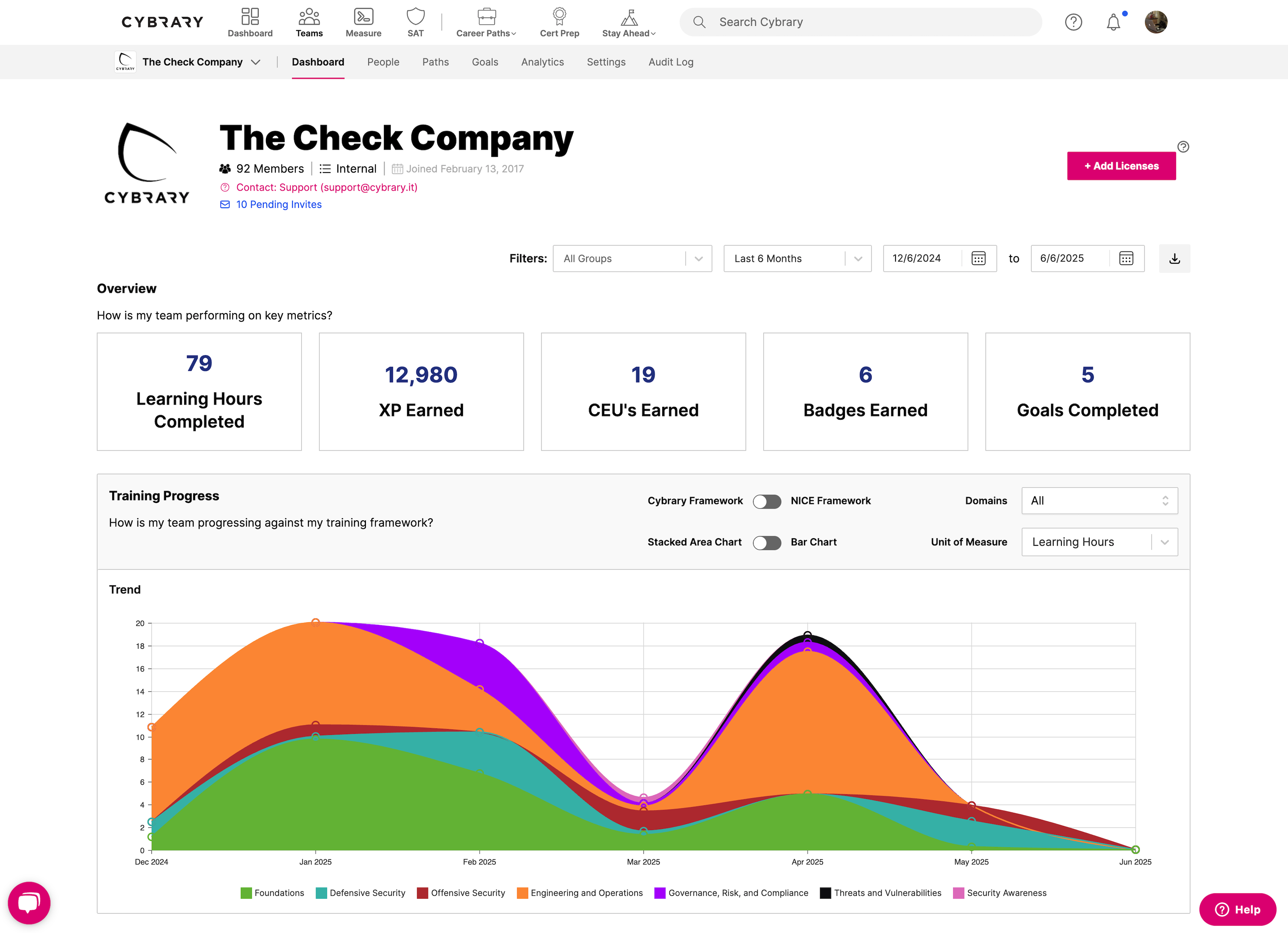Click the Feb 2025 purple data point
This screenshot has width=1288, height=933.
click(x=480, y=643)
